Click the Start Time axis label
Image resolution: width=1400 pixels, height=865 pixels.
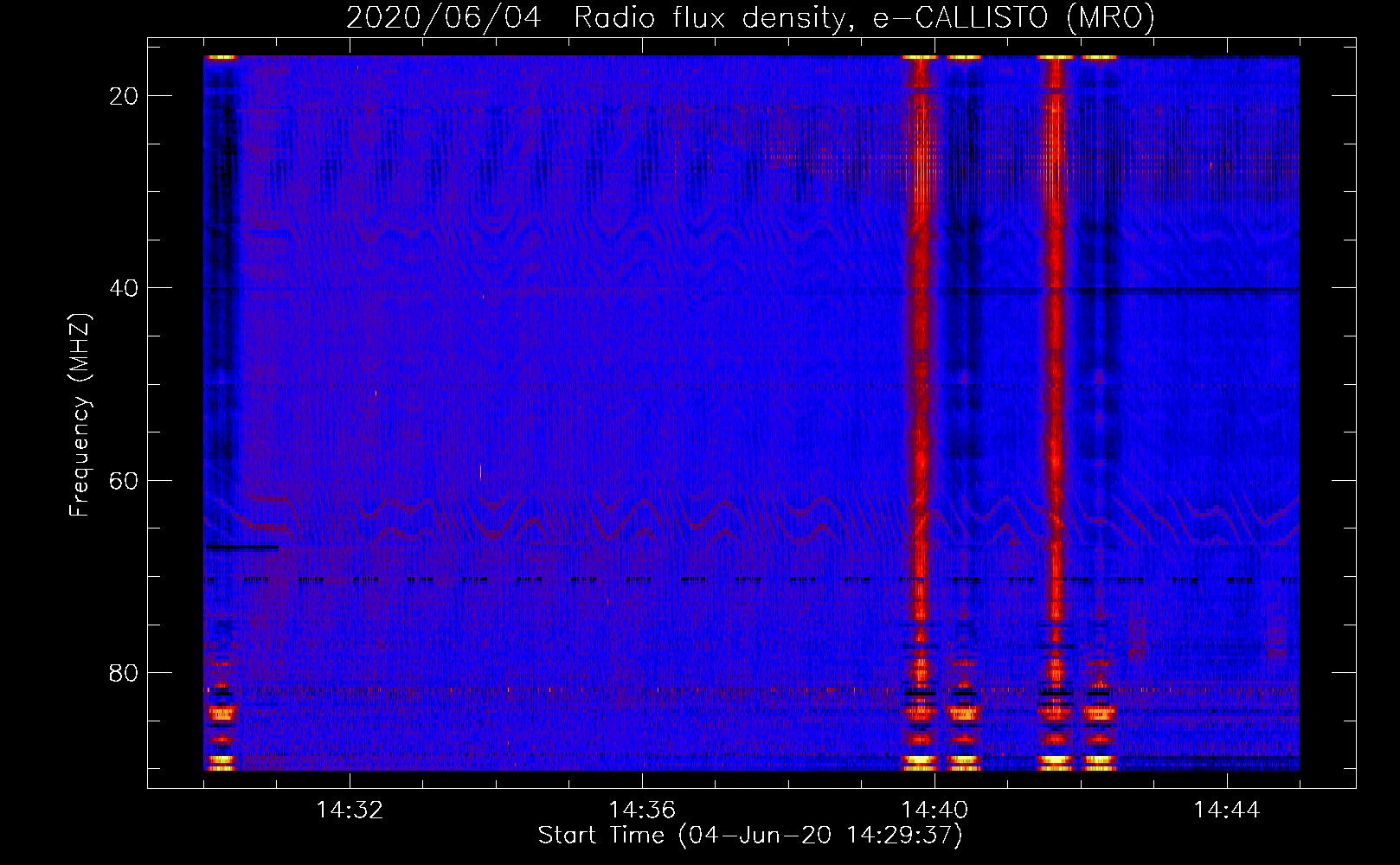pos(750,836)
